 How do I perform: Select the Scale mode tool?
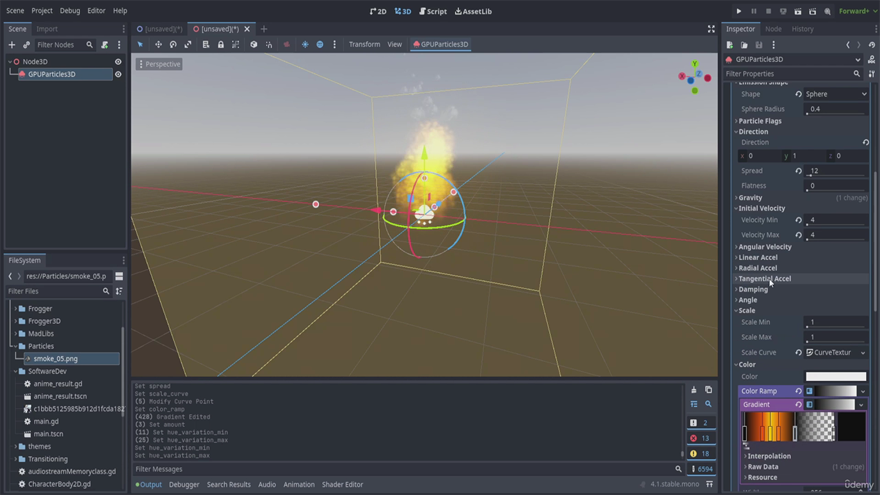[187, 44]
